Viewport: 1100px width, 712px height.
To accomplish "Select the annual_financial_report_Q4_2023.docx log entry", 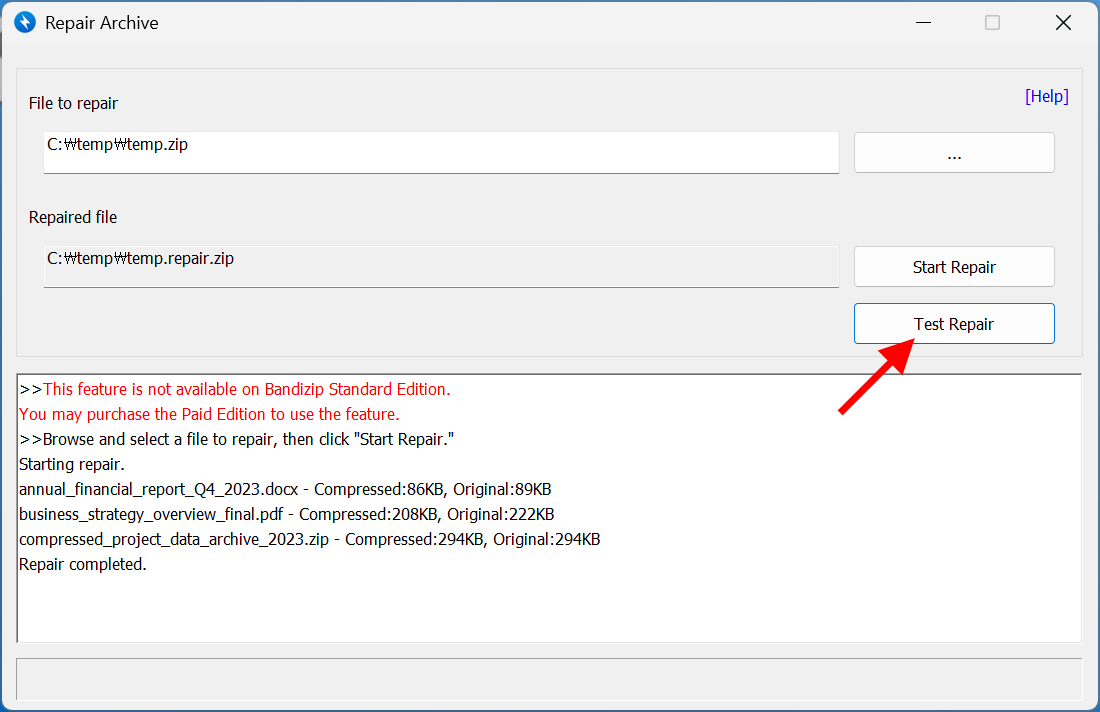I will (285, 490).
